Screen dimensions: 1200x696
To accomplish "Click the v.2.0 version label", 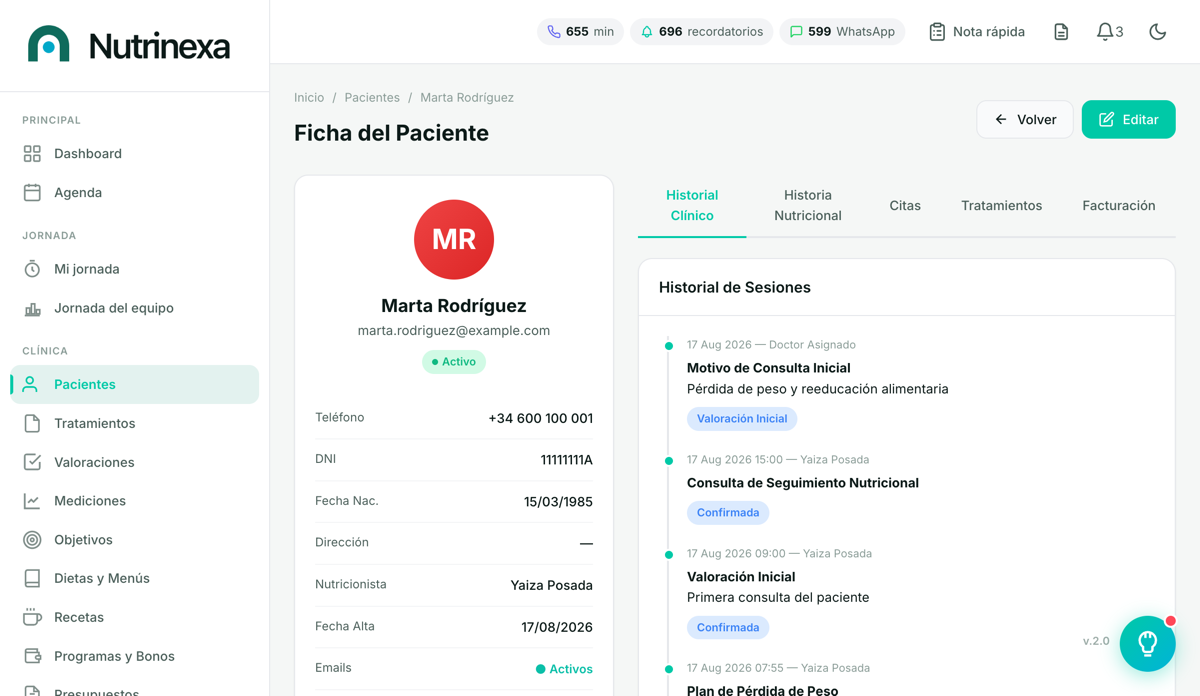I will [x=1096, y=641].
